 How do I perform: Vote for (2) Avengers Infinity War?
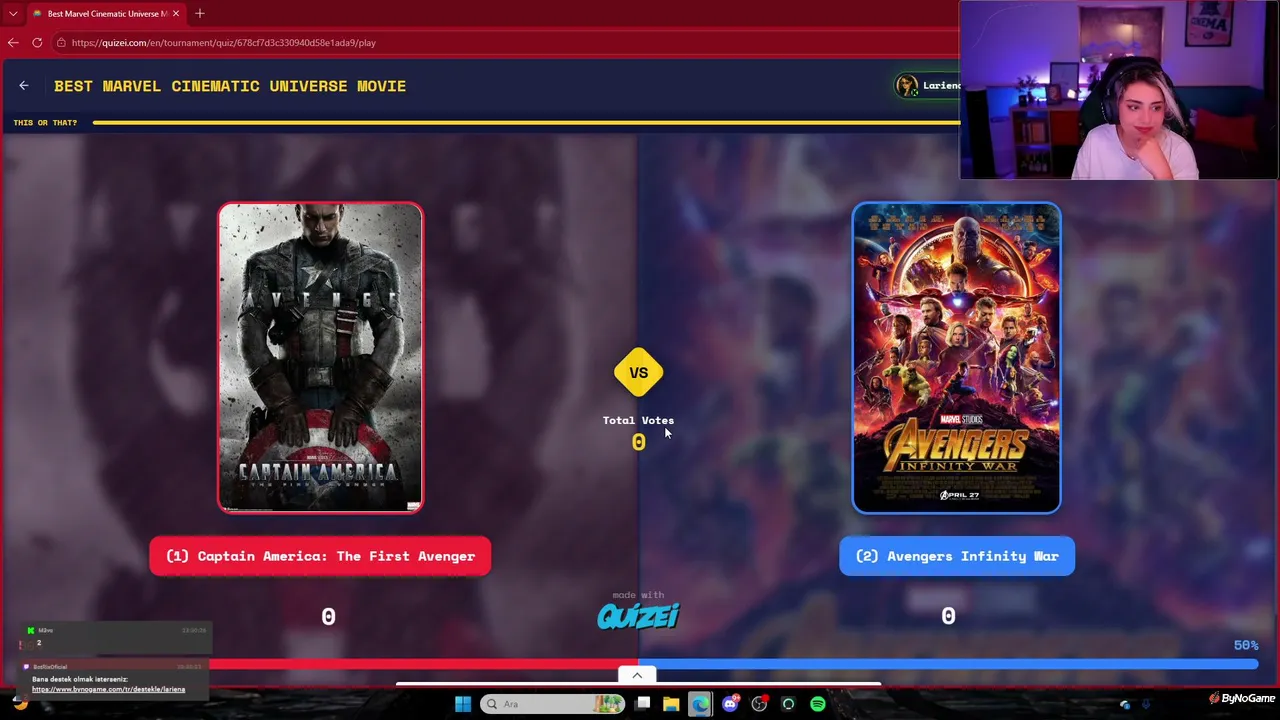(x=957, y=556)
